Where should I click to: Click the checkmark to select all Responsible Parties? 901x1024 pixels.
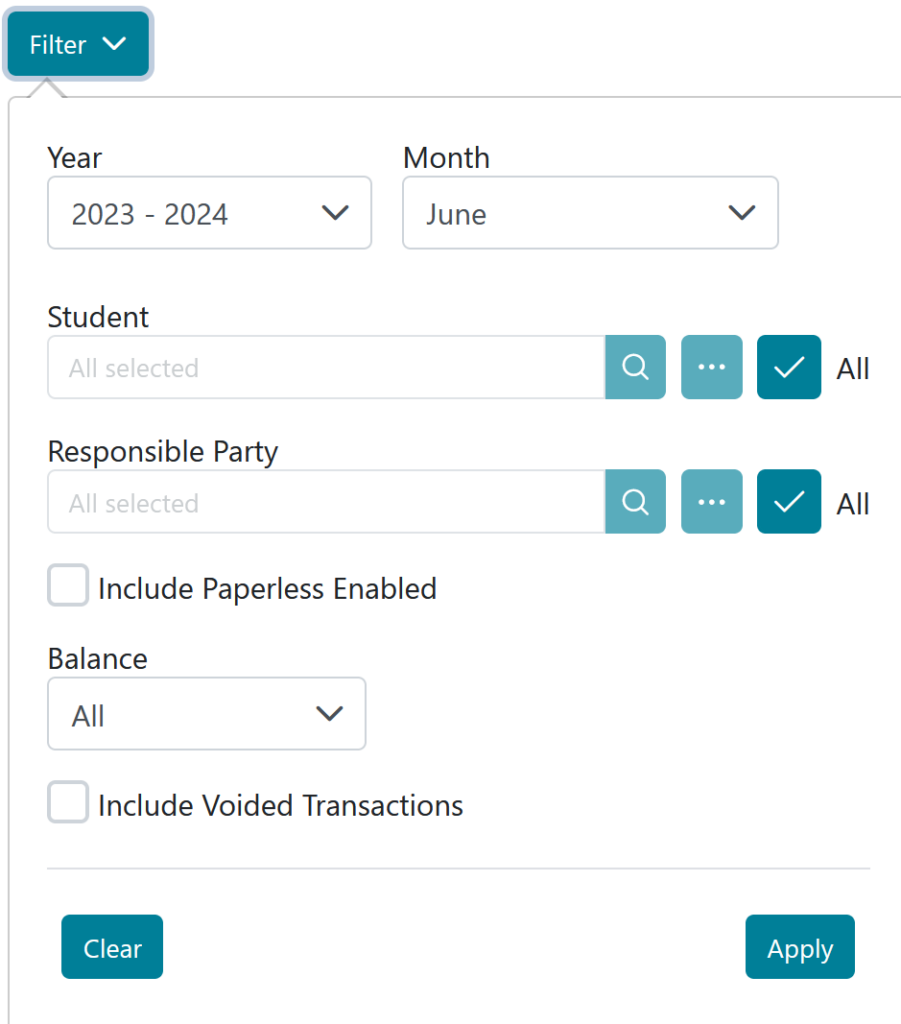788,502
